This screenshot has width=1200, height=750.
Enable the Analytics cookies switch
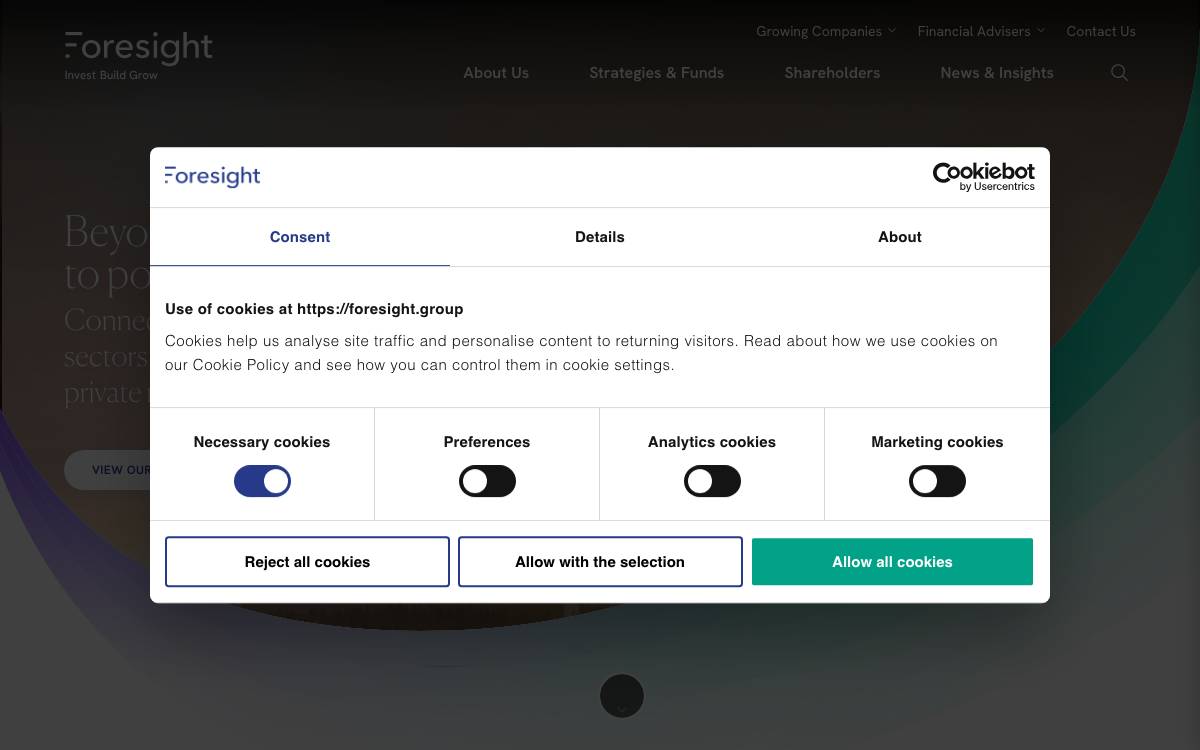coord(712,481)
